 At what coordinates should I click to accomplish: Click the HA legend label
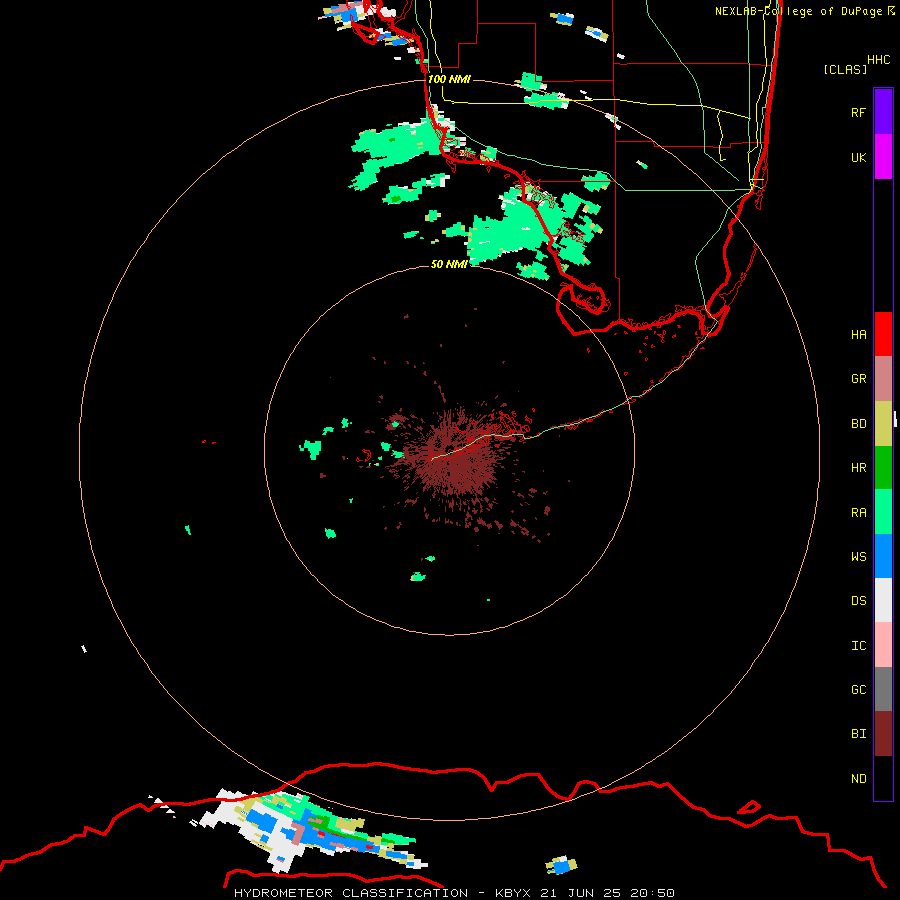coord(858,334)
